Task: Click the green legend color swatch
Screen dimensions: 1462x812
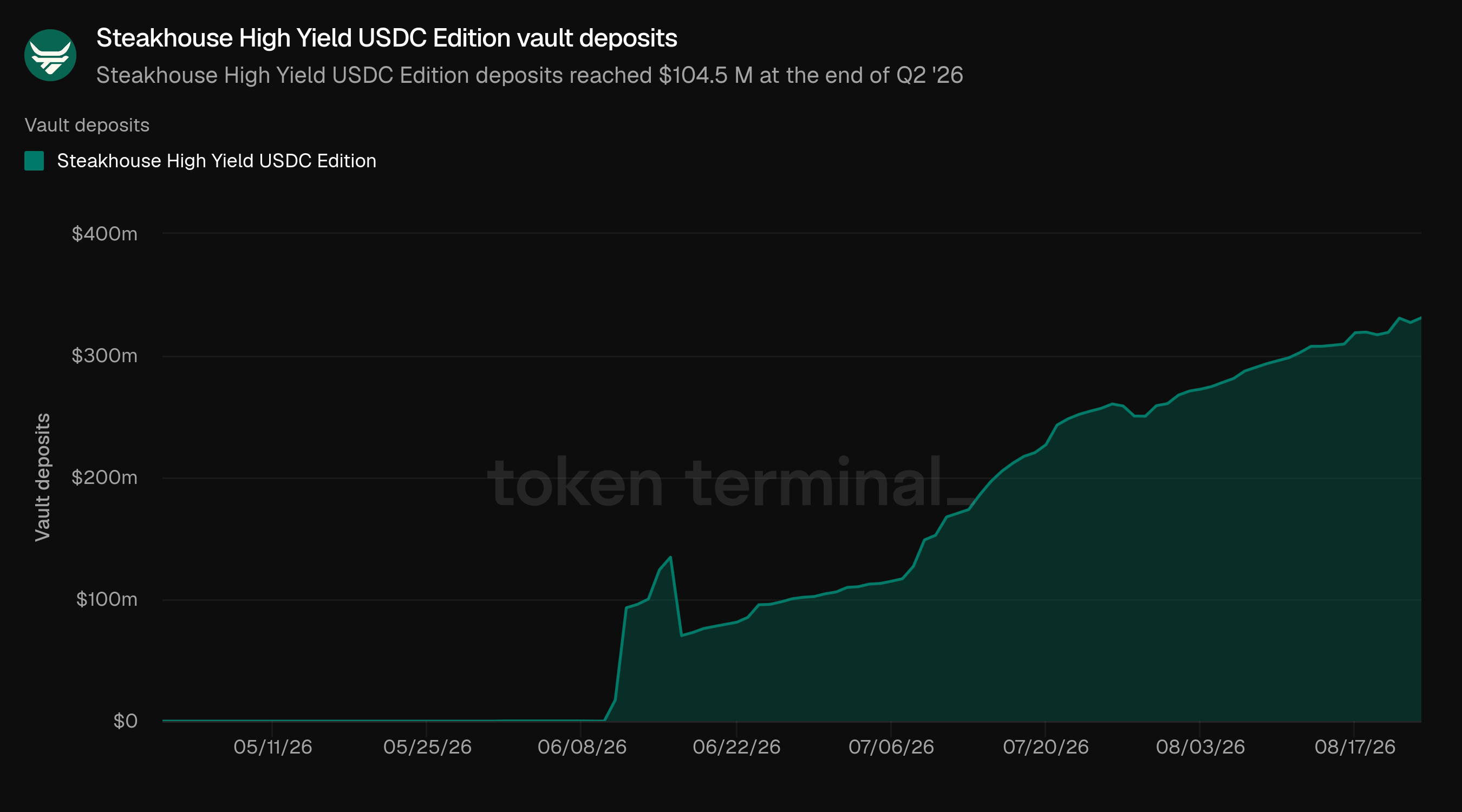Action: [x=34, y=161]
